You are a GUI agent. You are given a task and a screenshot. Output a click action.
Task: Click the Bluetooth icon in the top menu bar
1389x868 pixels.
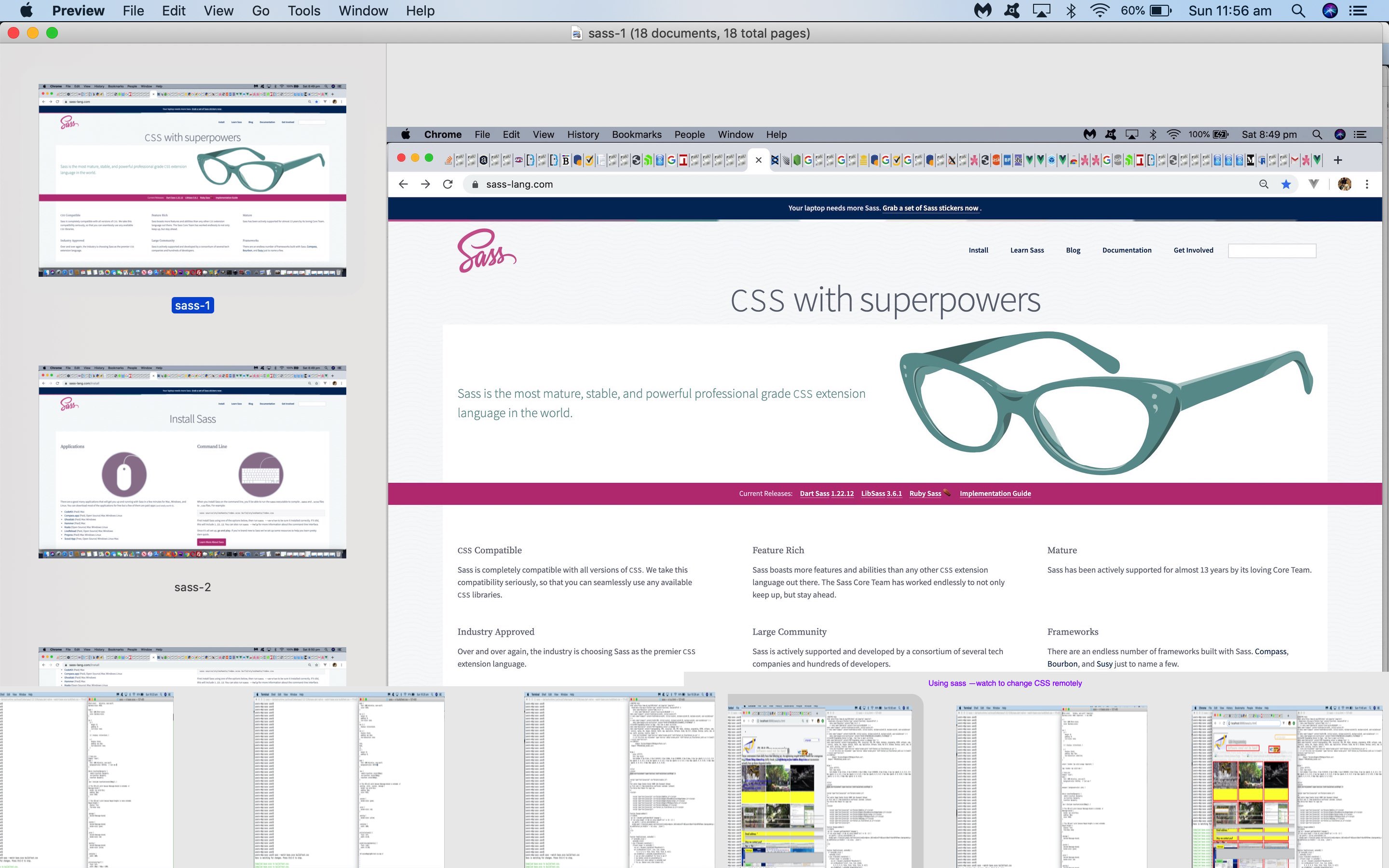point(1071,10)
